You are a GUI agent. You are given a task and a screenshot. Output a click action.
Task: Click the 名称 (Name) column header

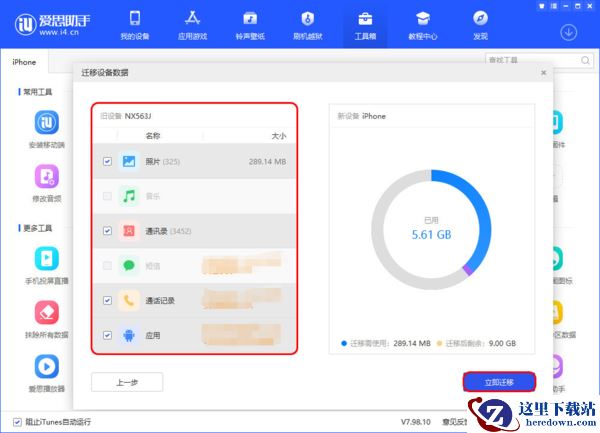tap(153, 136)
